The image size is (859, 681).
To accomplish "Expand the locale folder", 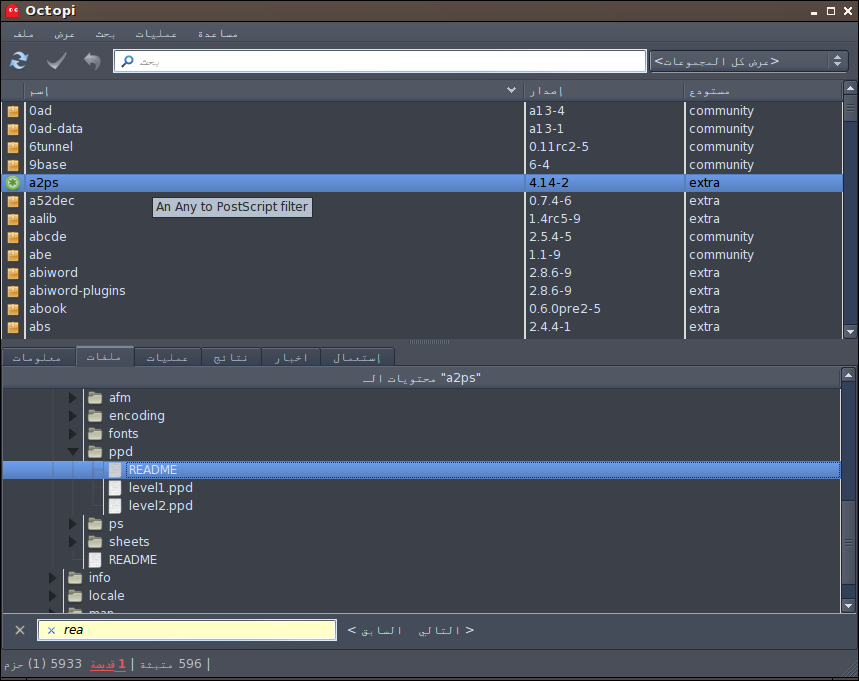I will (x=53, y=596).
